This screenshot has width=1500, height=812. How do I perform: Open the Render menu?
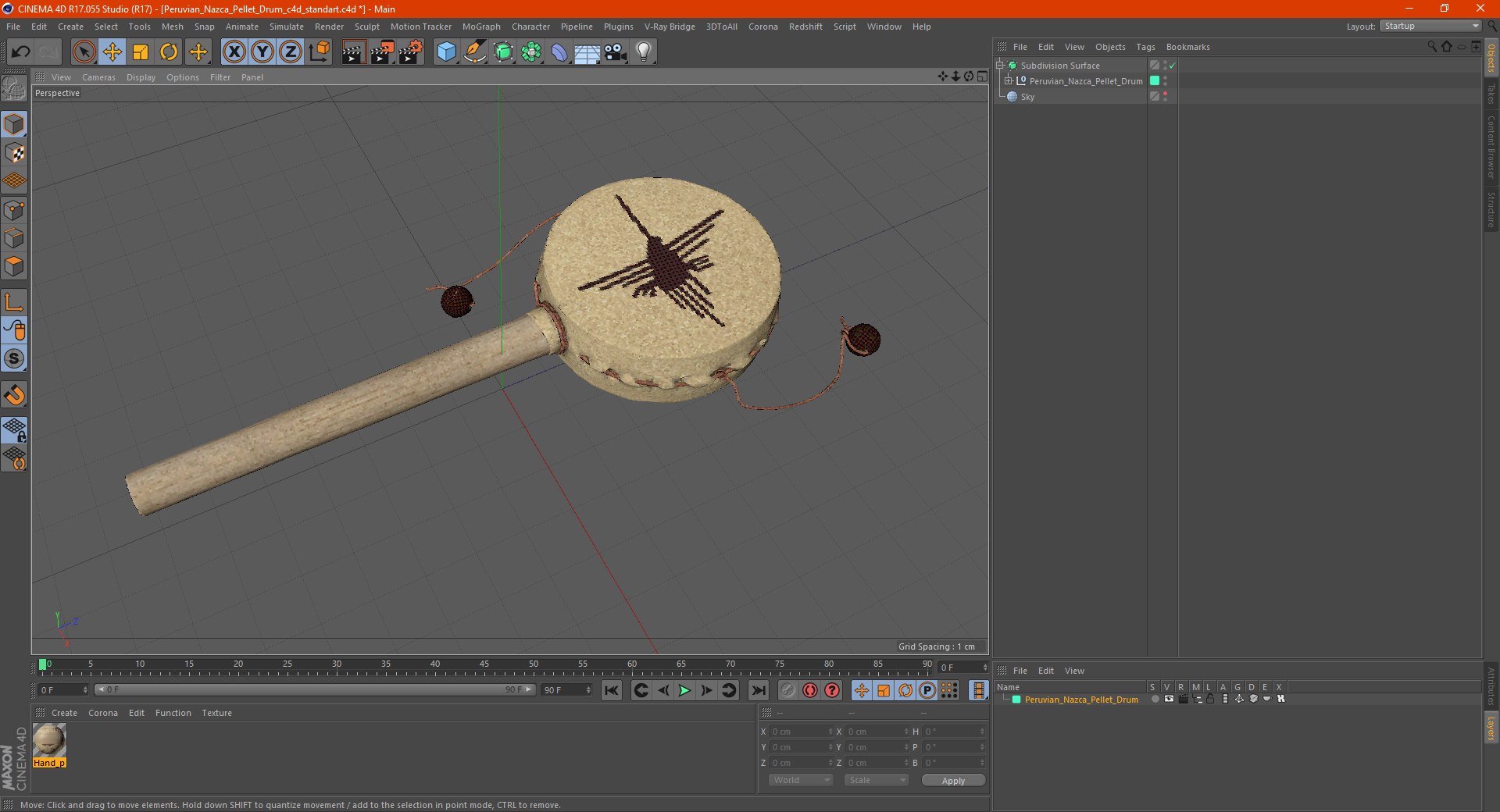(x=329, y=27)
